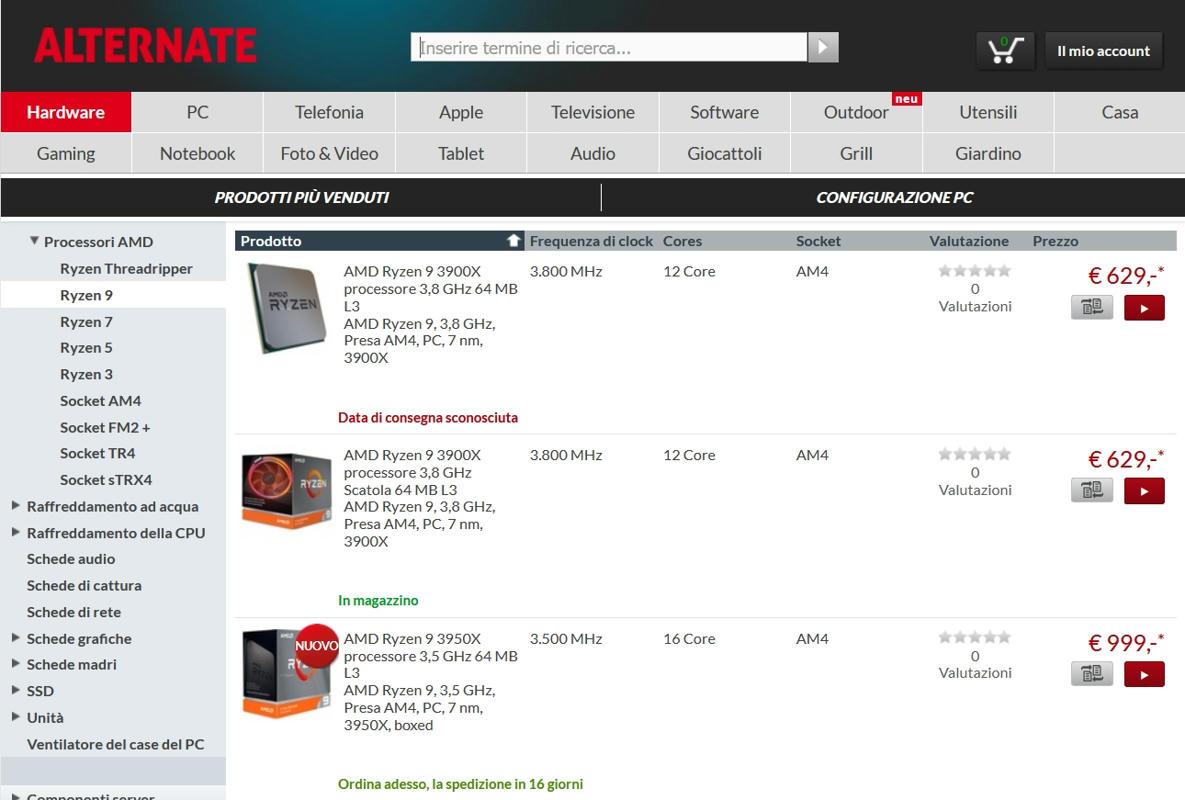Viewport: 1185px width, 800px height.
Task: Select Ryzen 7 in the sidebar
Action: pyautogui.click(x=86, y=322)
